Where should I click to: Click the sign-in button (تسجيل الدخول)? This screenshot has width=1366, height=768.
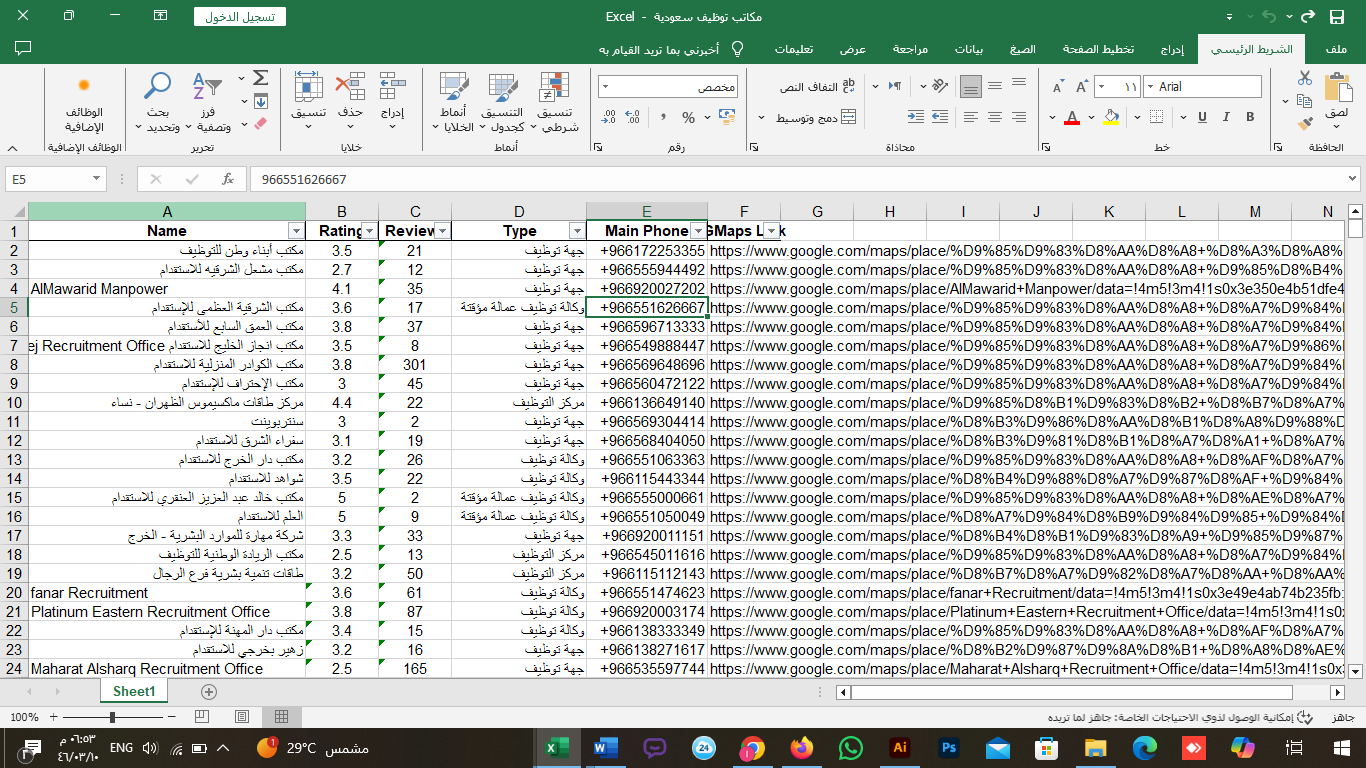[x=239, y=17]
